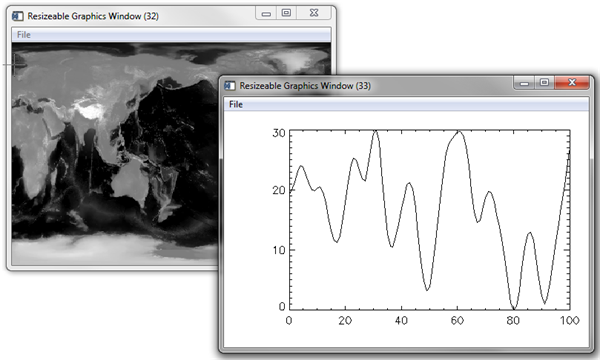Click the y-axis label 30 on the plot
The width and height of the screenshot is (600, 360).
click(279, 133)
